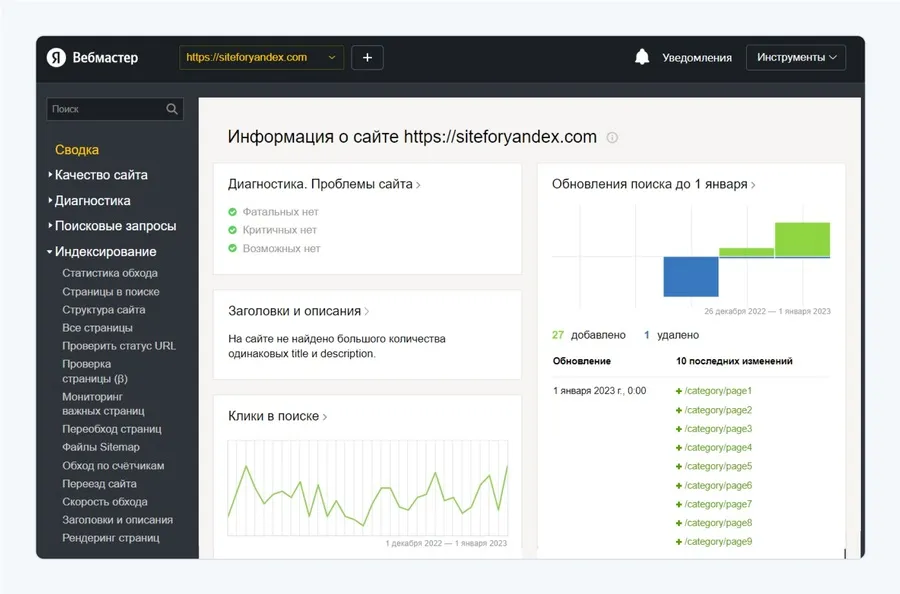Click the plus button to add site
Screen dimensions: 900x594
(x=367, y=58)
